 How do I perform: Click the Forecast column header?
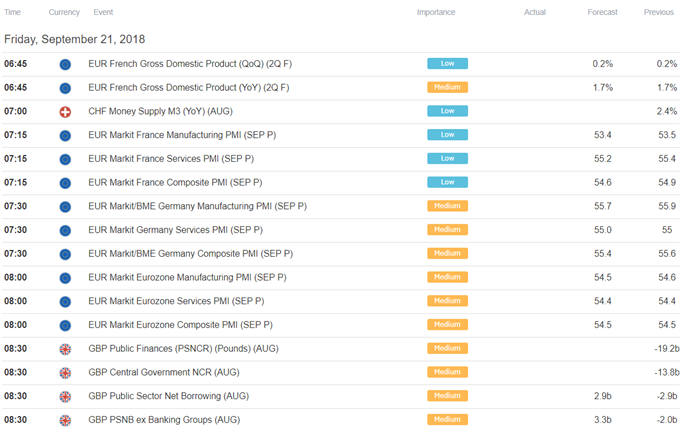pos(602,12)
